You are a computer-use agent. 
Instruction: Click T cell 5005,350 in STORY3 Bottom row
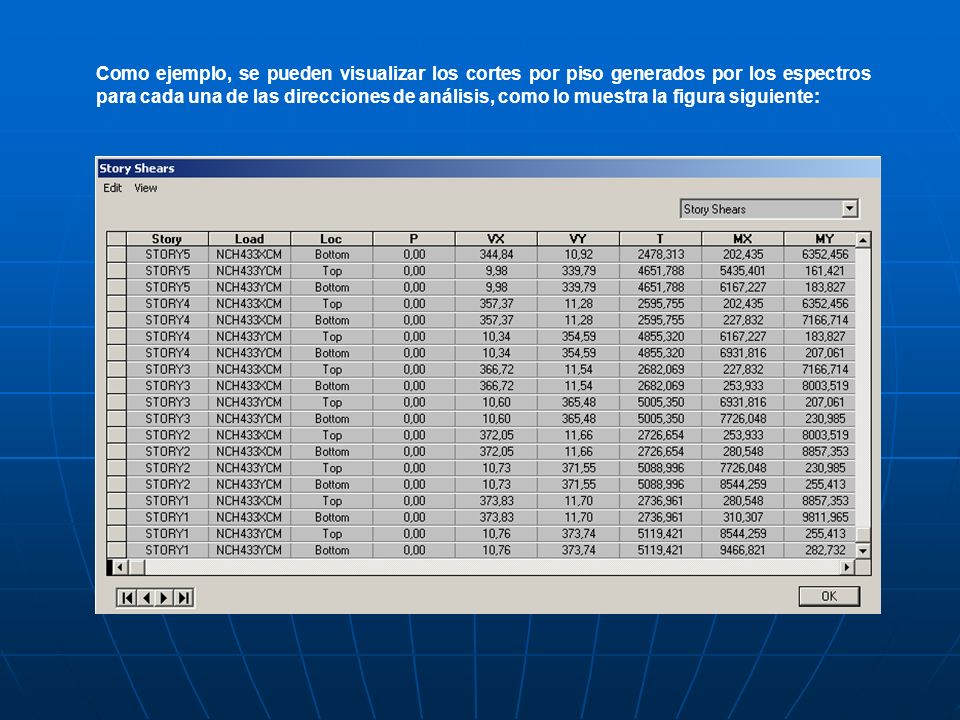(x=660, y=419)
